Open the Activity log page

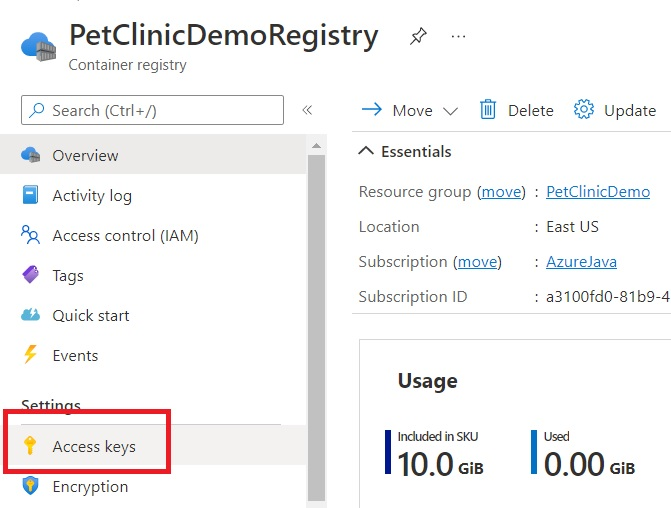[x=153, y=195]
